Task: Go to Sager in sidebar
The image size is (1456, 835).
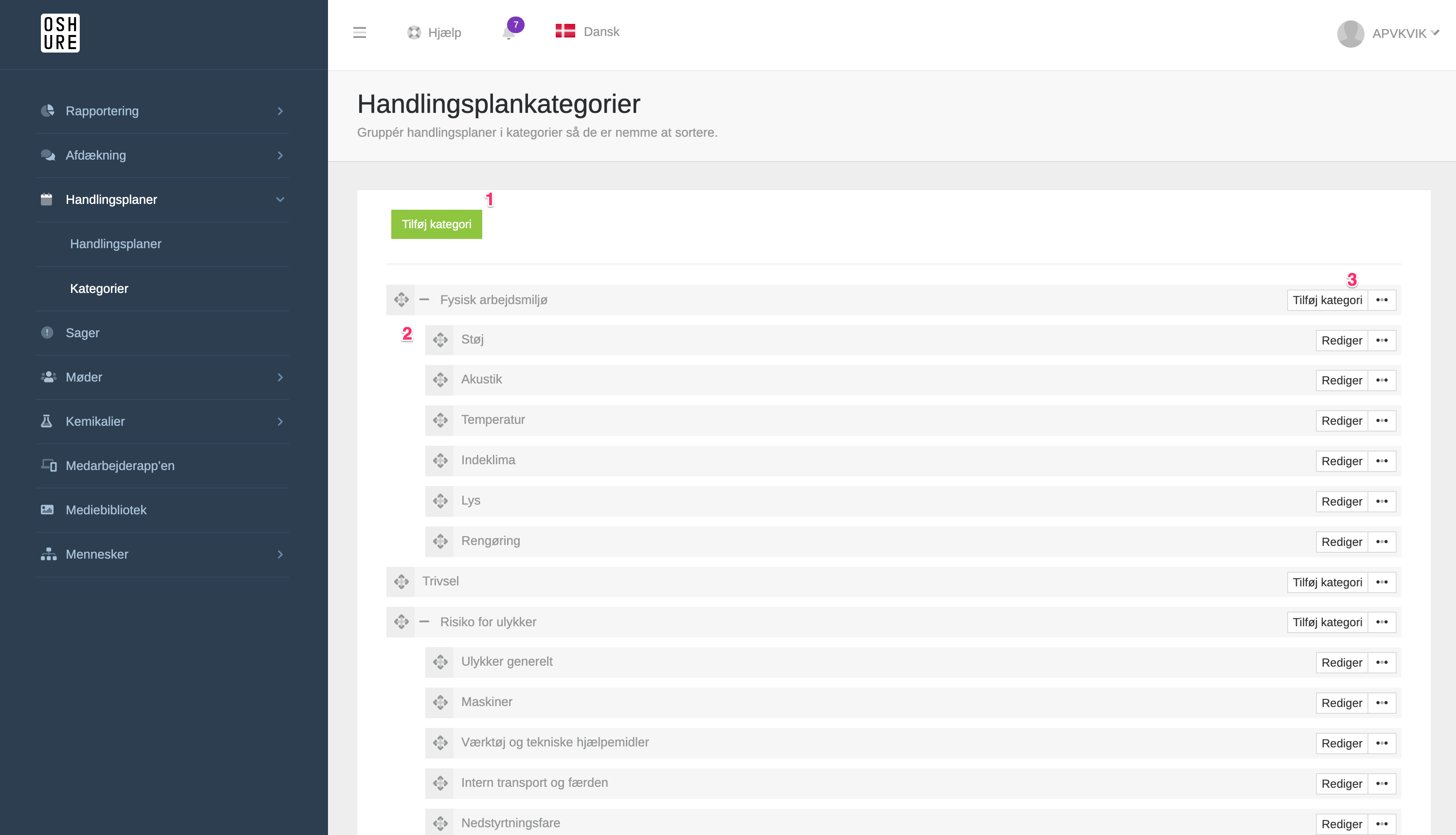Action: click(83, 333)
